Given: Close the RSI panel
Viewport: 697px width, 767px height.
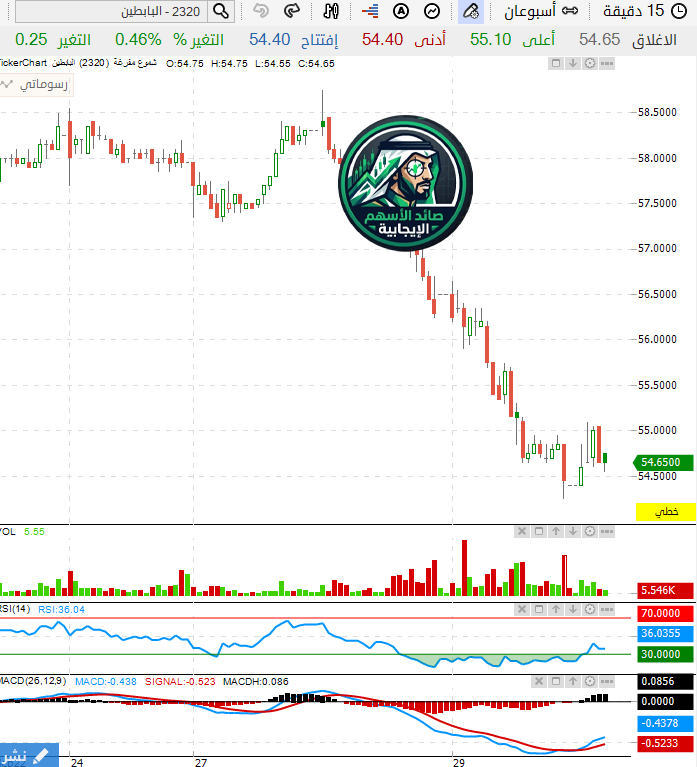Looking at the screenshot, I should (x=522, y=609).
